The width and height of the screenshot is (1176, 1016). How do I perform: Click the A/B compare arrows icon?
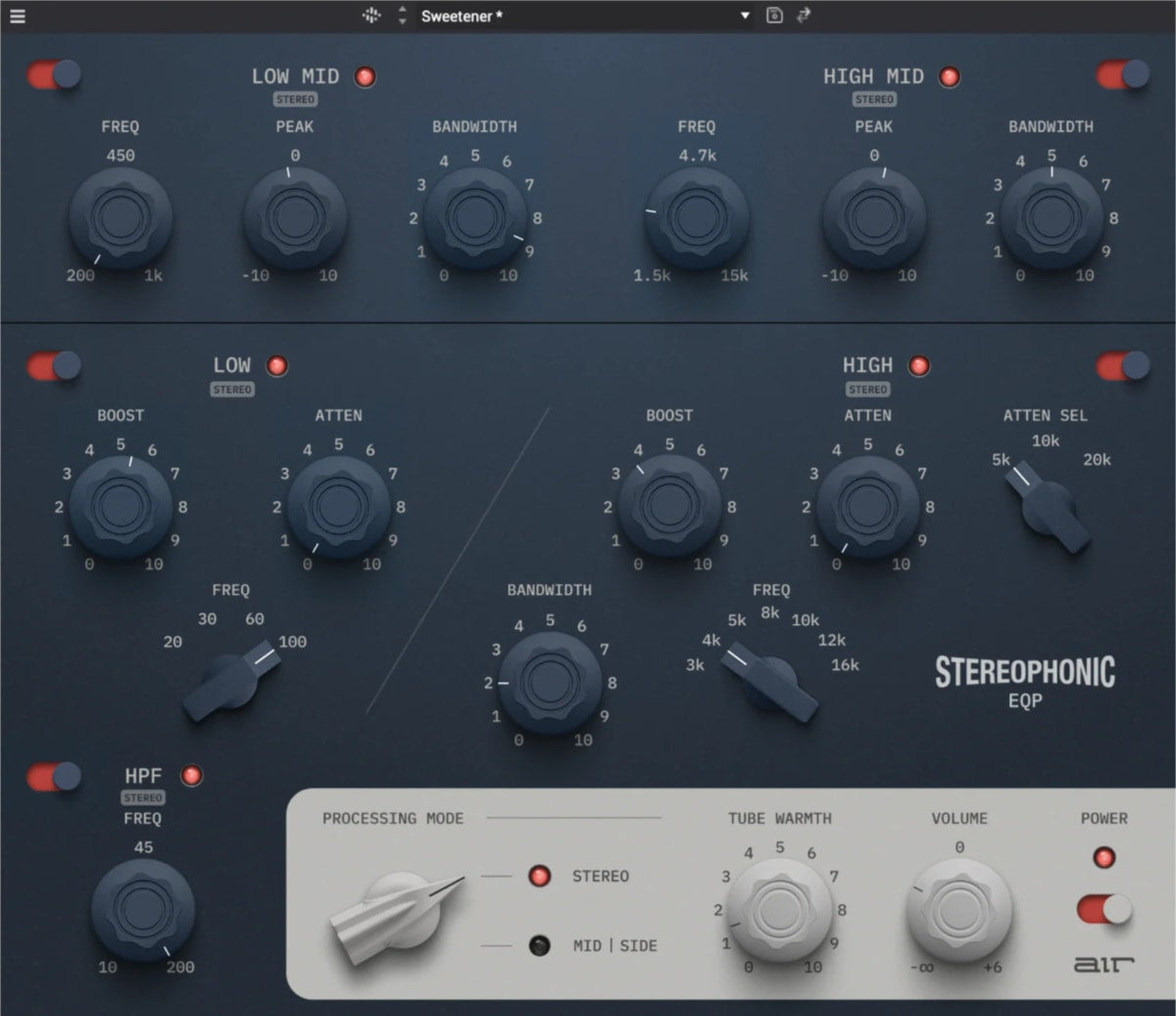pyautogui.click(x=804, y=16)
